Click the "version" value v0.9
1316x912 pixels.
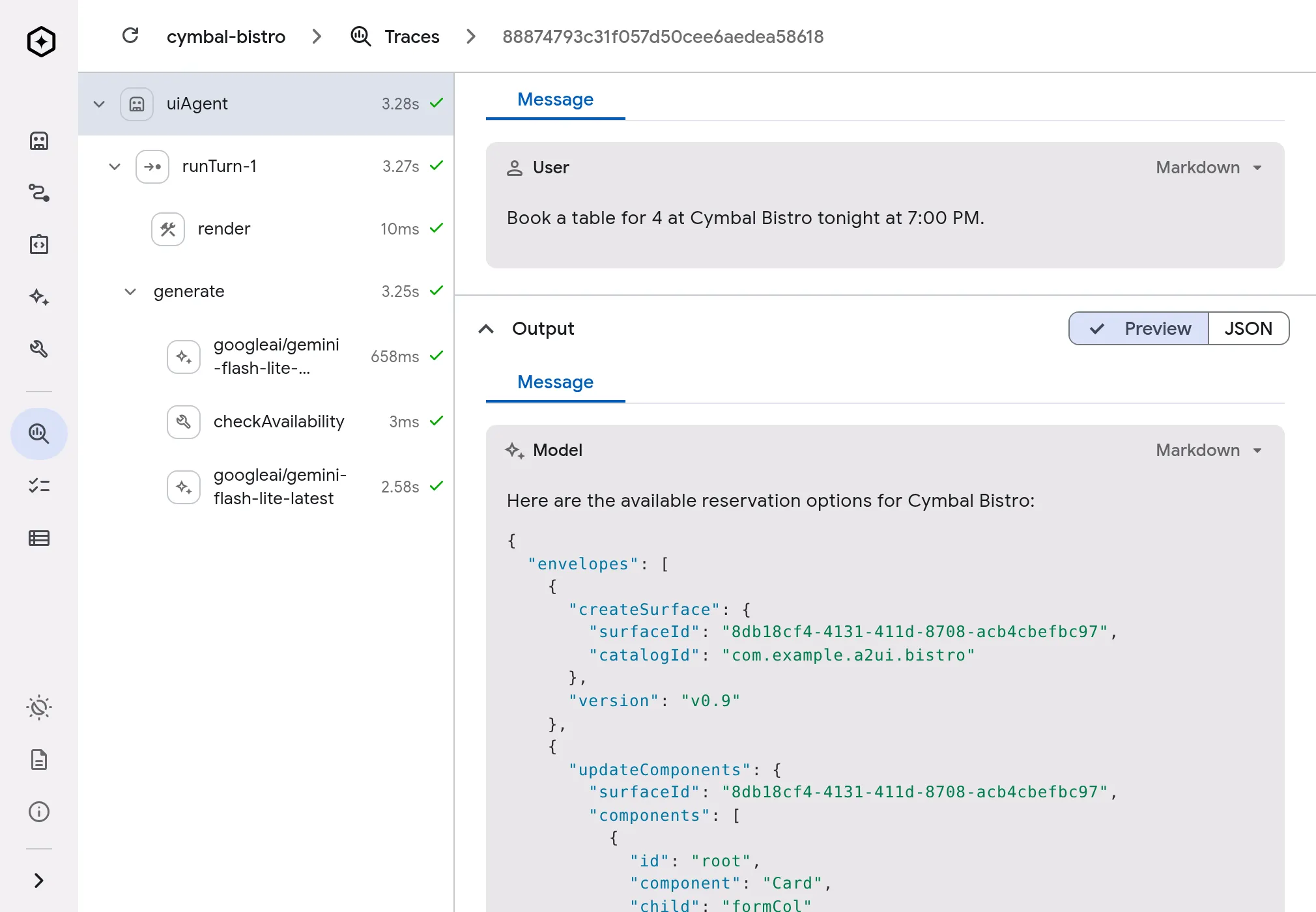pyautogui.click(x=711, y=701)
